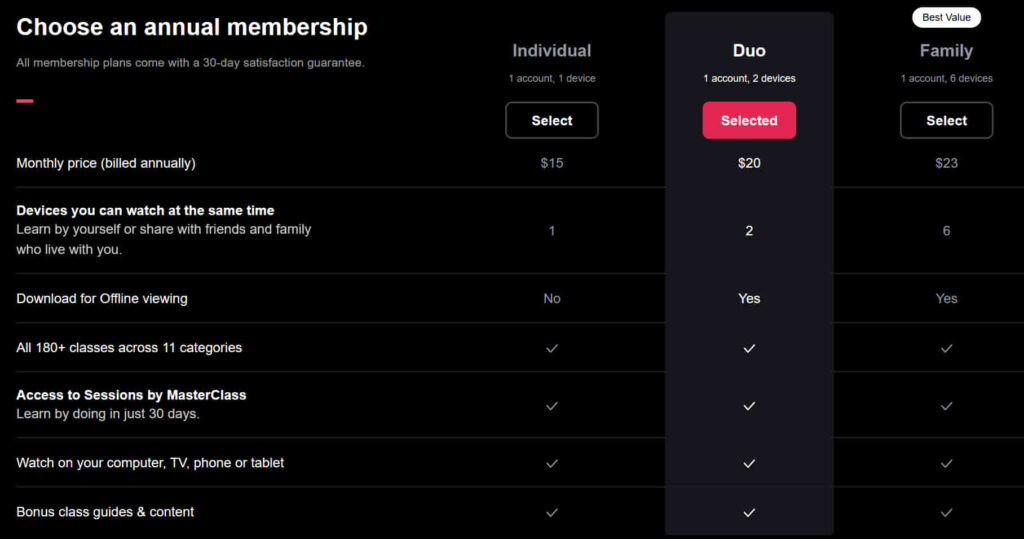Click Family checkmark for Bonus class guides
Image resolution: width=1024 pixels, height=539 pixels.
click(946, 512)
